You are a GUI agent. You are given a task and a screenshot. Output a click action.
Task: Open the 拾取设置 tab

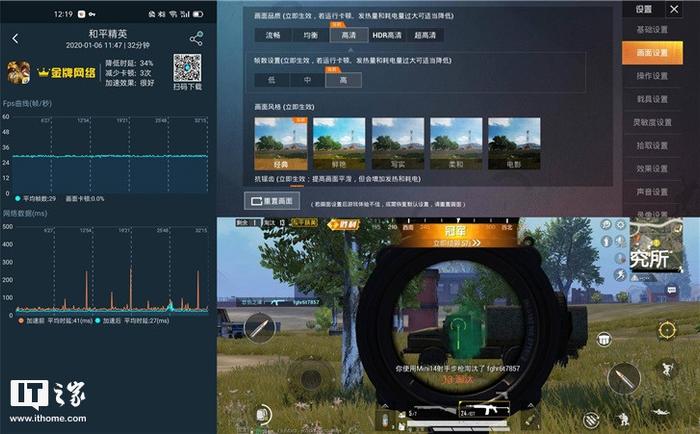coord(652,146)
